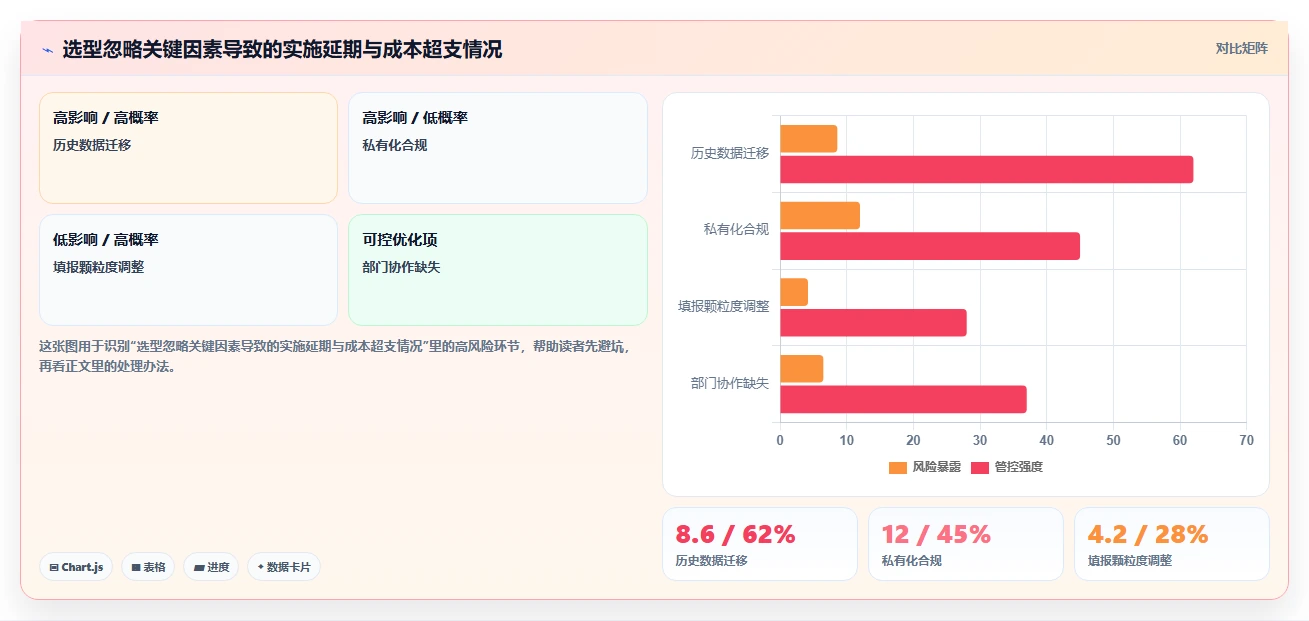This screenshot has width=1309, height=621.
Task: Click the red bar for 历史数据迁移
Action: click(986, 170)
